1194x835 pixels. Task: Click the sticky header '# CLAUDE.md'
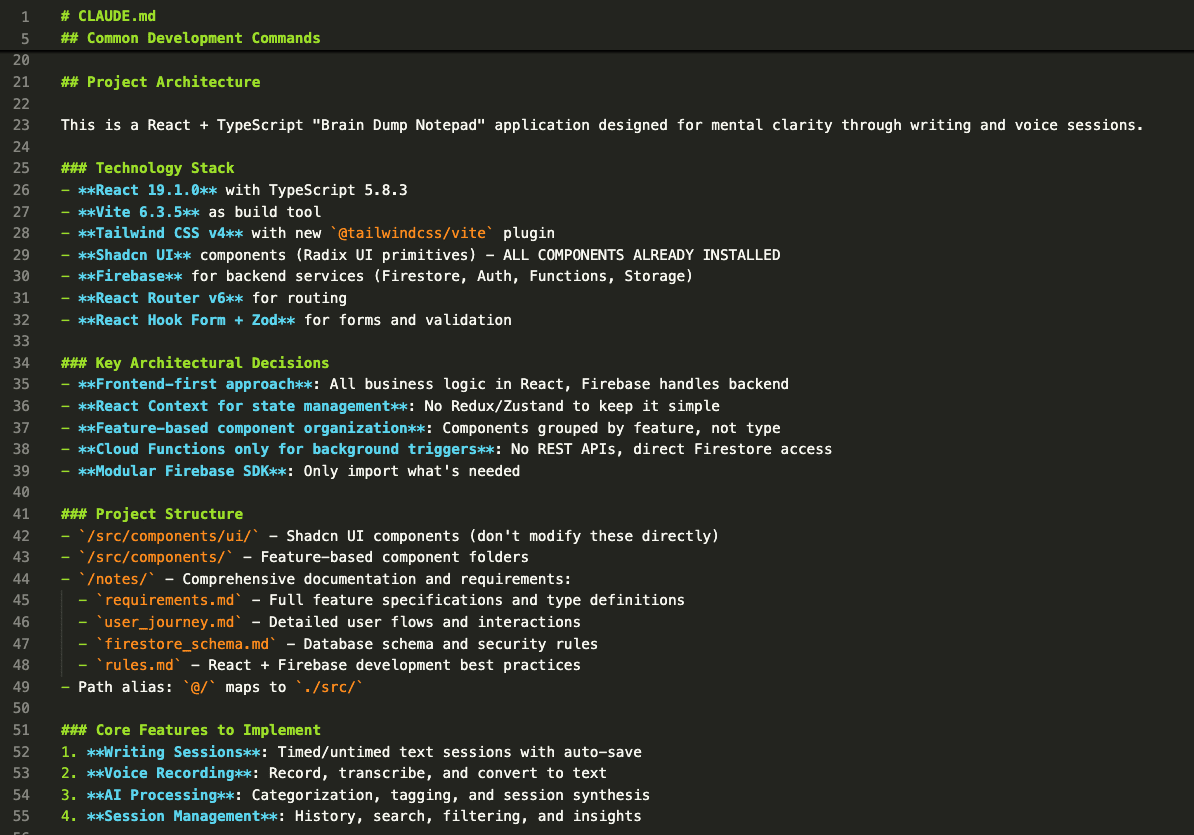coord(108,16)
